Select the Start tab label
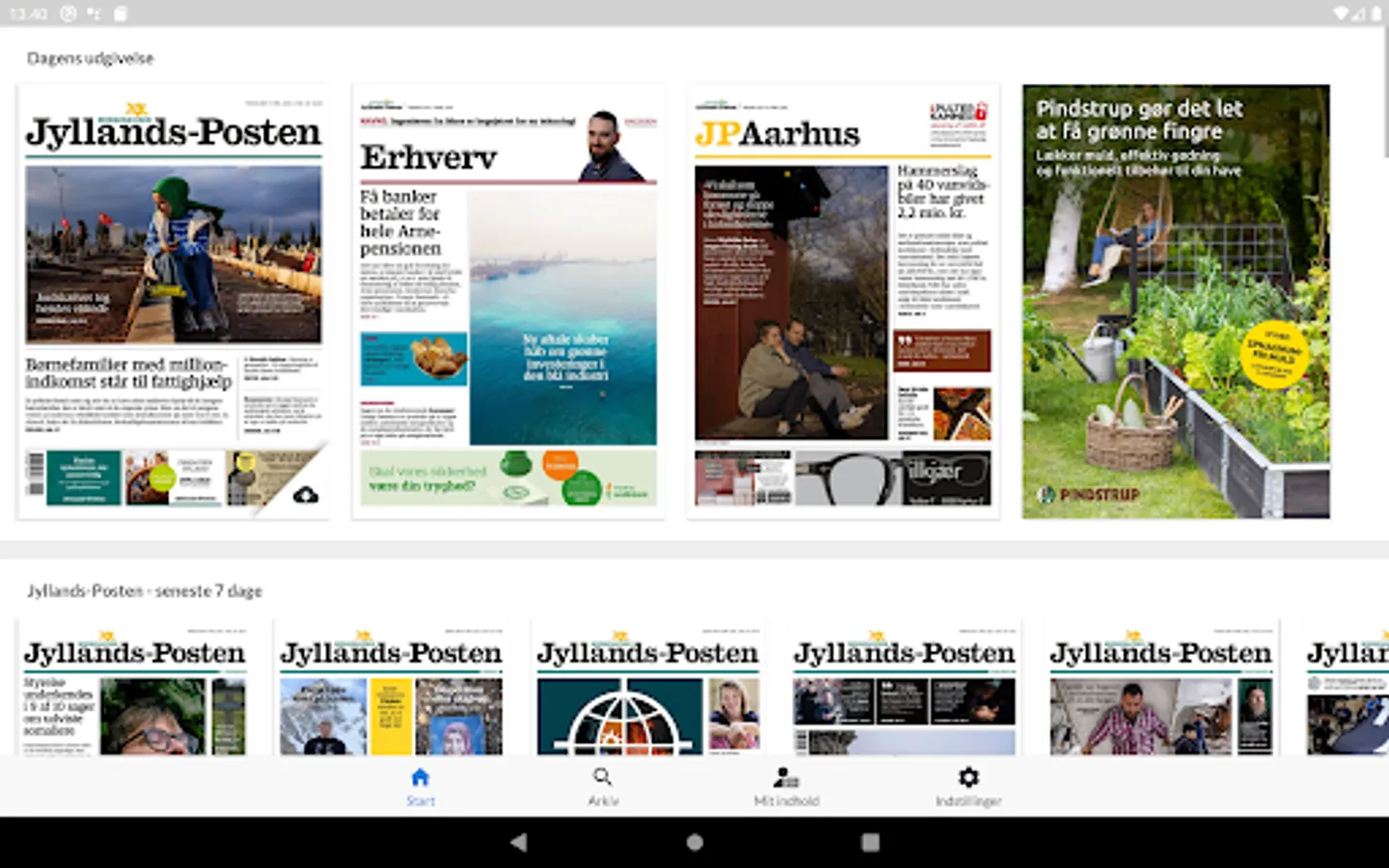Screen dimensions: 1389x868 pos(421,801)
